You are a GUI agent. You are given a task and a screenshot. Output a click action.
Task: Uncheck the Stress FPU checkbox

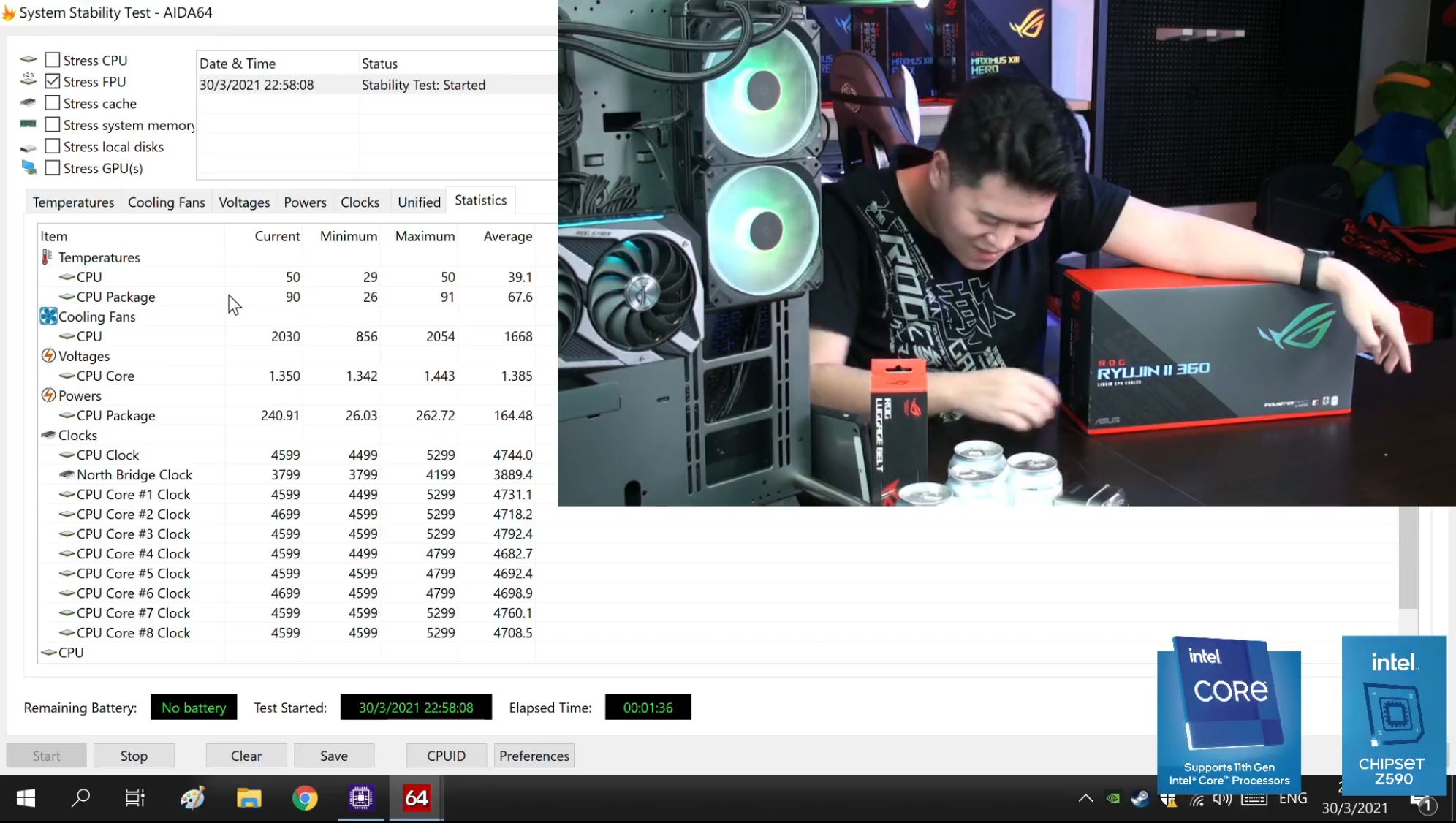(53, 81)
